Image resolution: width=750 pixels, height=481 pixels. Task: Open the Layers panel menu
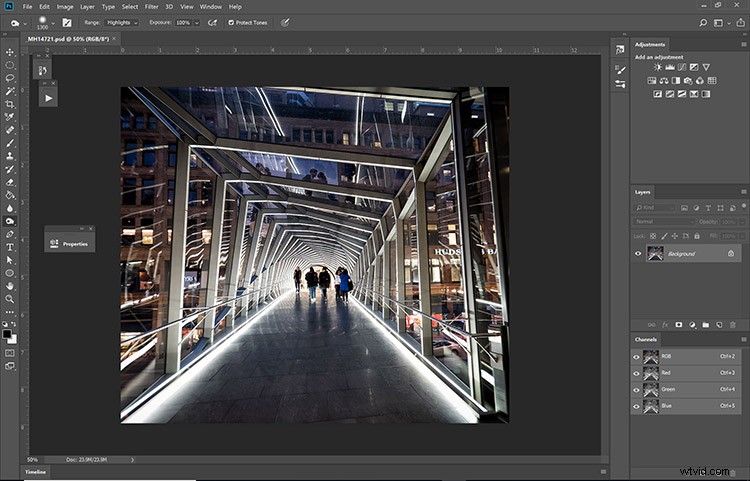tap(744, 192)
